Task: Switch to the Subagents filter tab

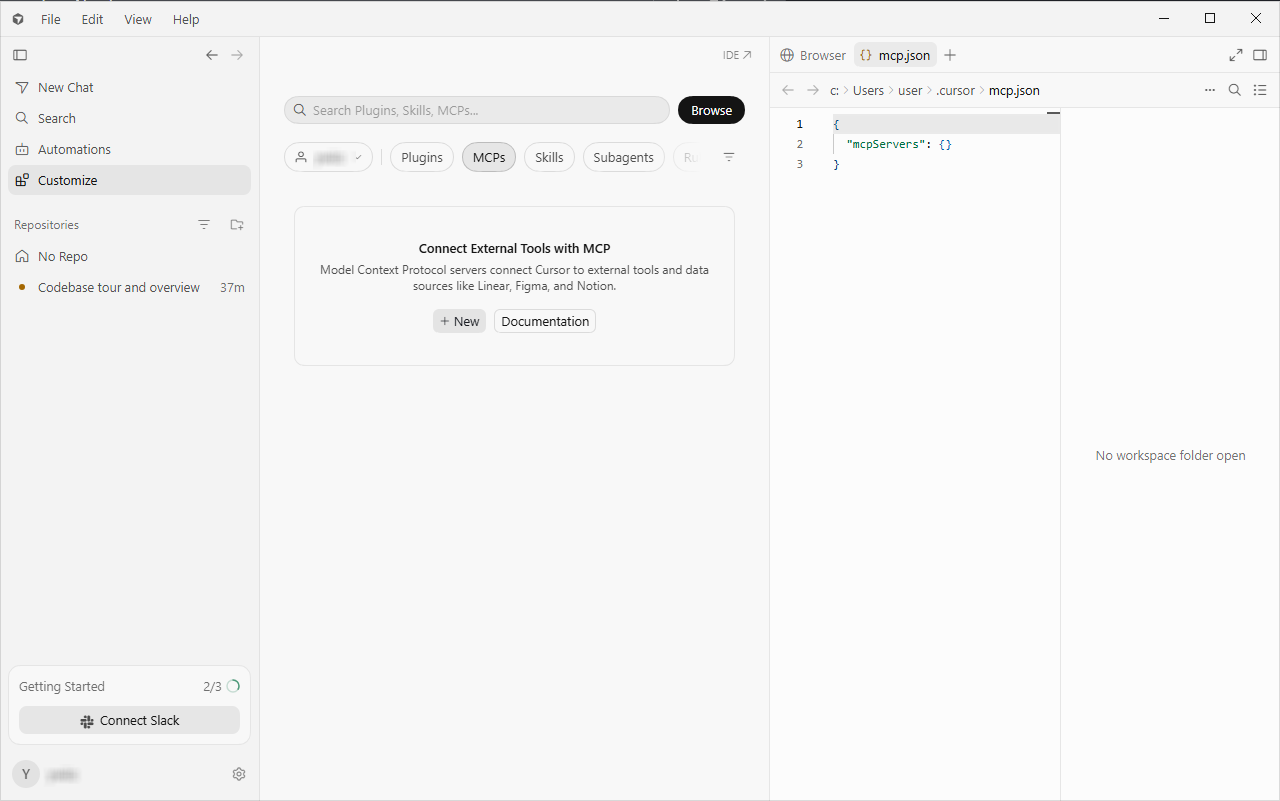Action: click(x=623, y=157)
